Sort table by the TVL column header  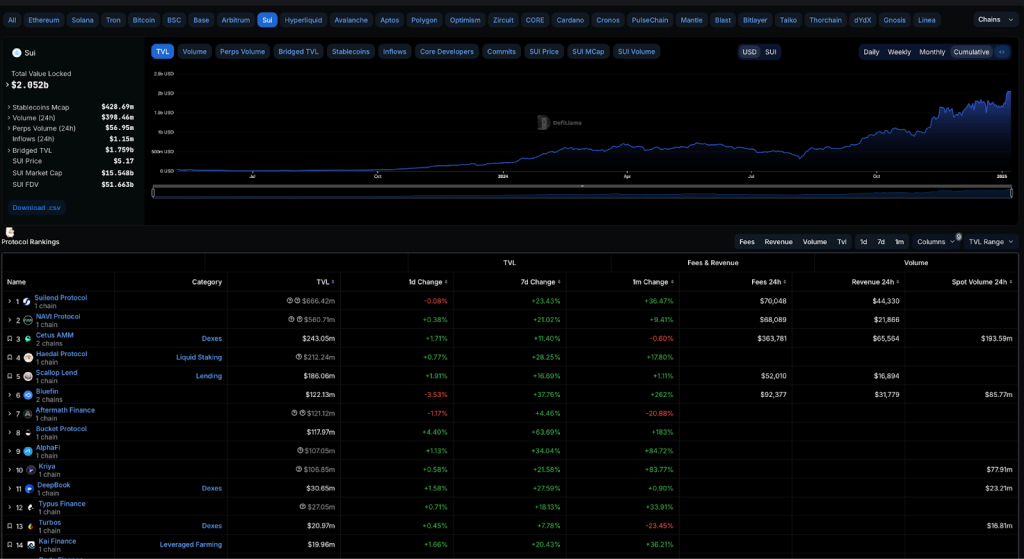[x=325, y=282]
